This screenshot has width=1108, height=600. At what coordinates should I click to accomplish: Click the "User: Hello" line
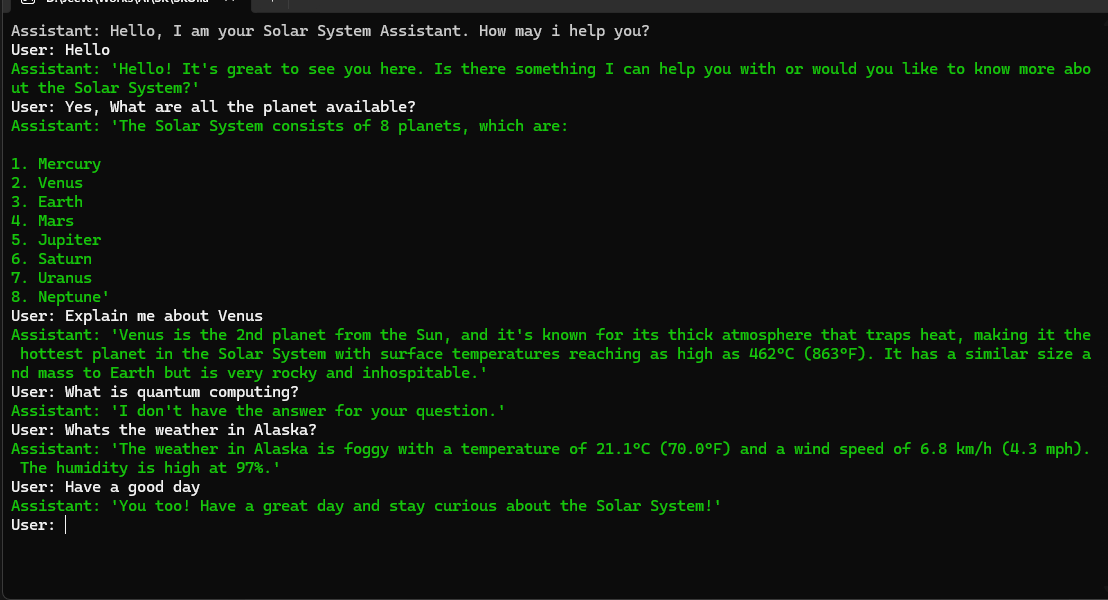tap(60, 50)
